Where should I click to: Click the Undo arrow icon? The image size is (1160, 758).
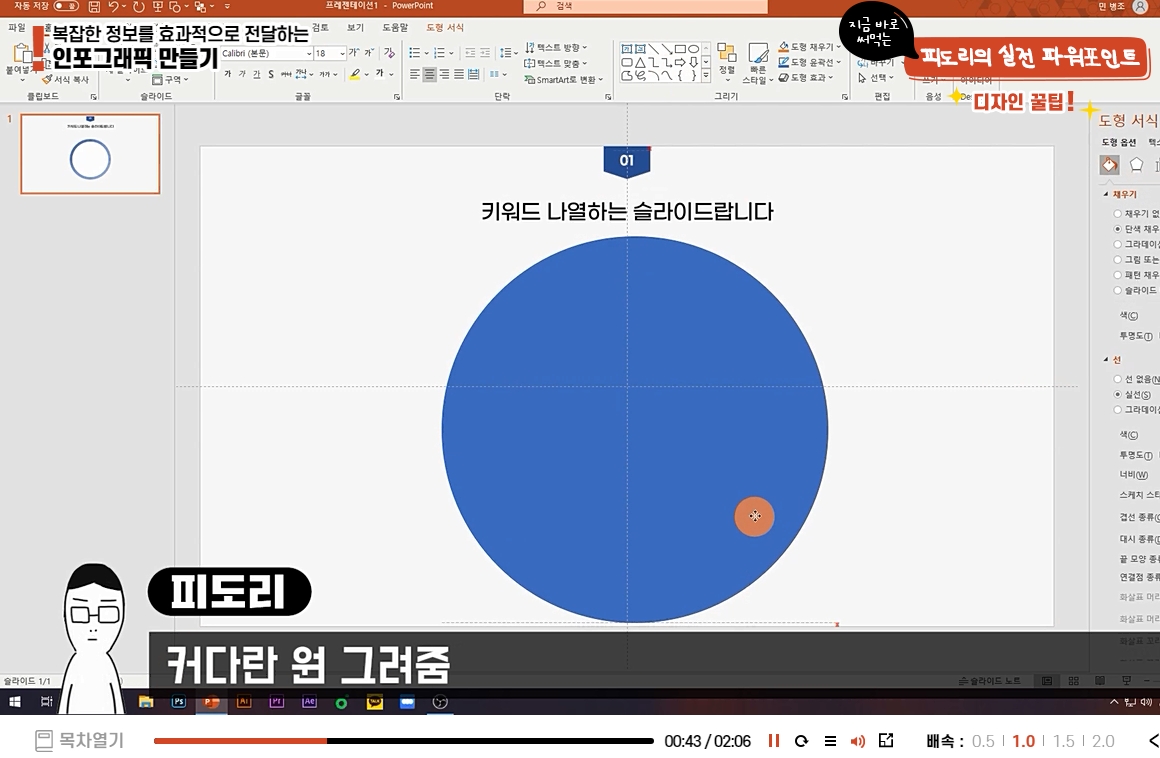click(113, 7)
